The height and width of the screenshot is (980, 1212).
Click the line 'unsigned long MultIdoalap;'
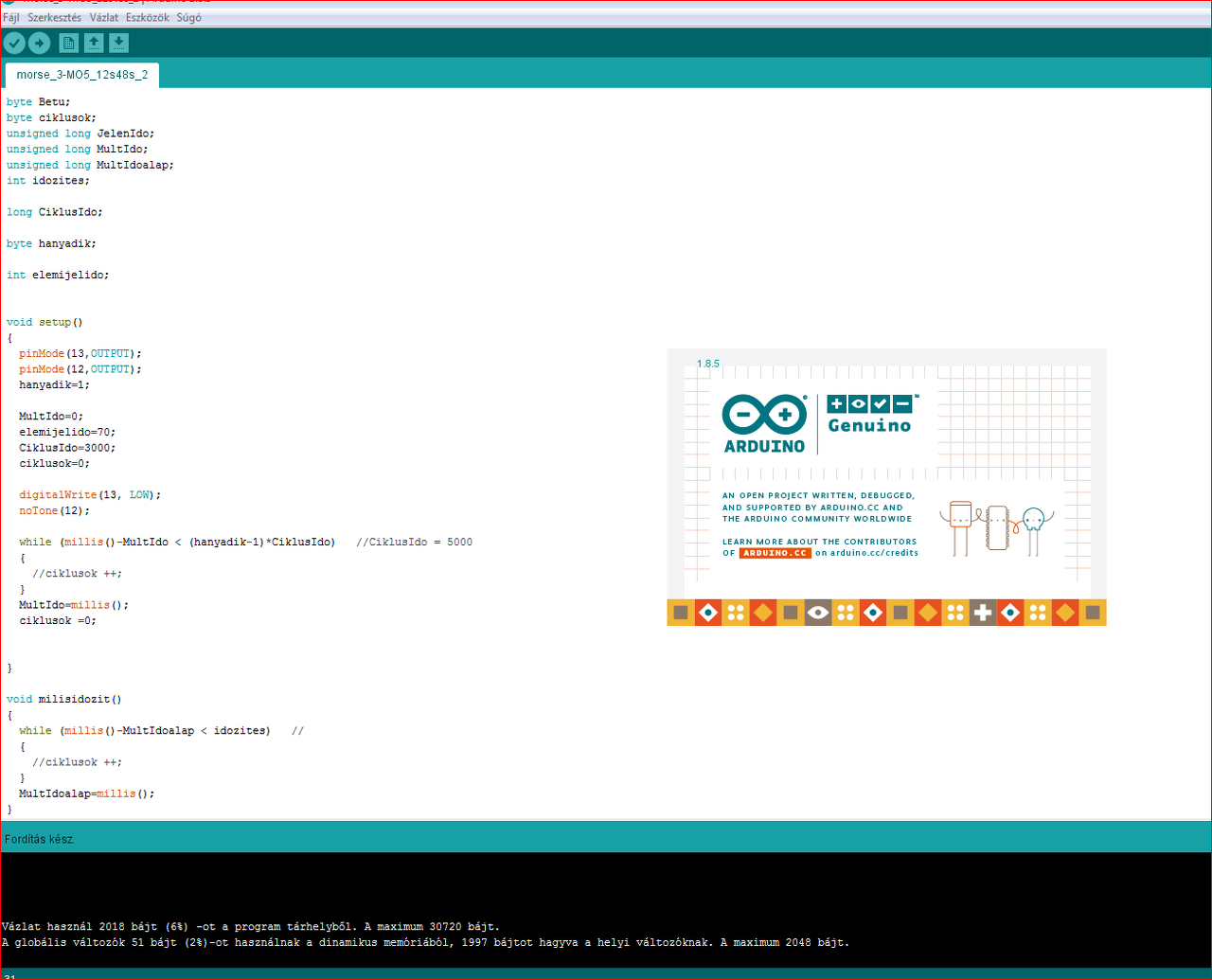90,165
